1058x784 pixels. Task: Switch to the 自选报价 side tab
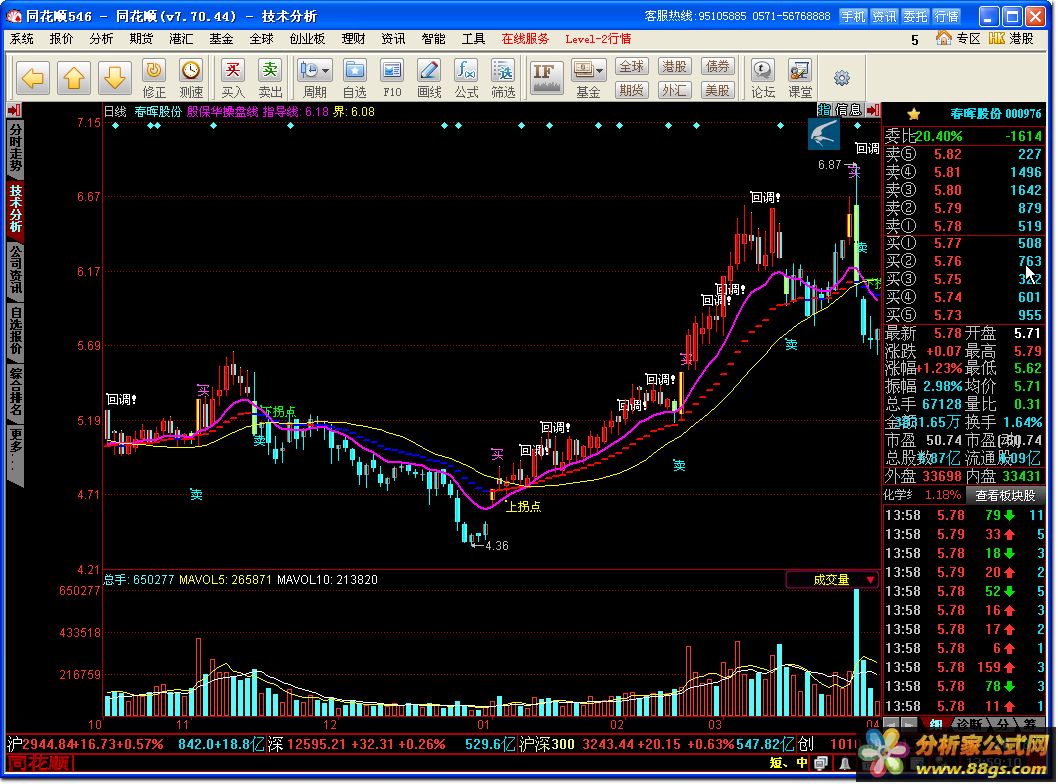16,330
